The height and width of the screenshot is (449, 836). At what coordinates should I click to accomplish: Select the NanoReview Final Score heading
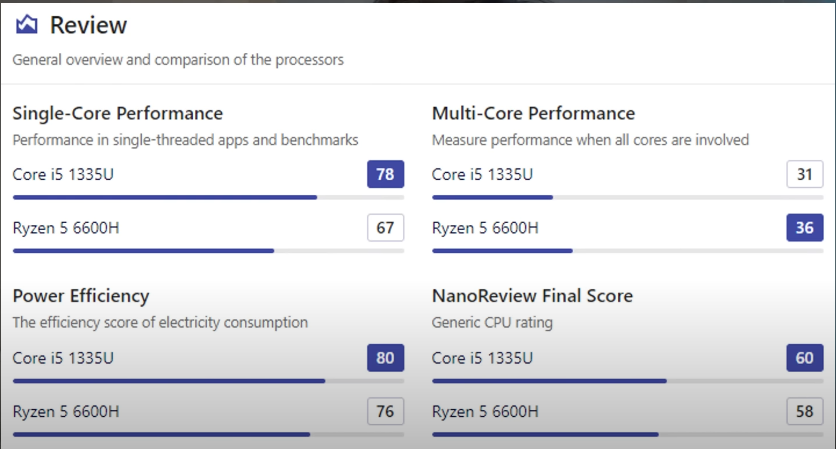pos(532,296)
